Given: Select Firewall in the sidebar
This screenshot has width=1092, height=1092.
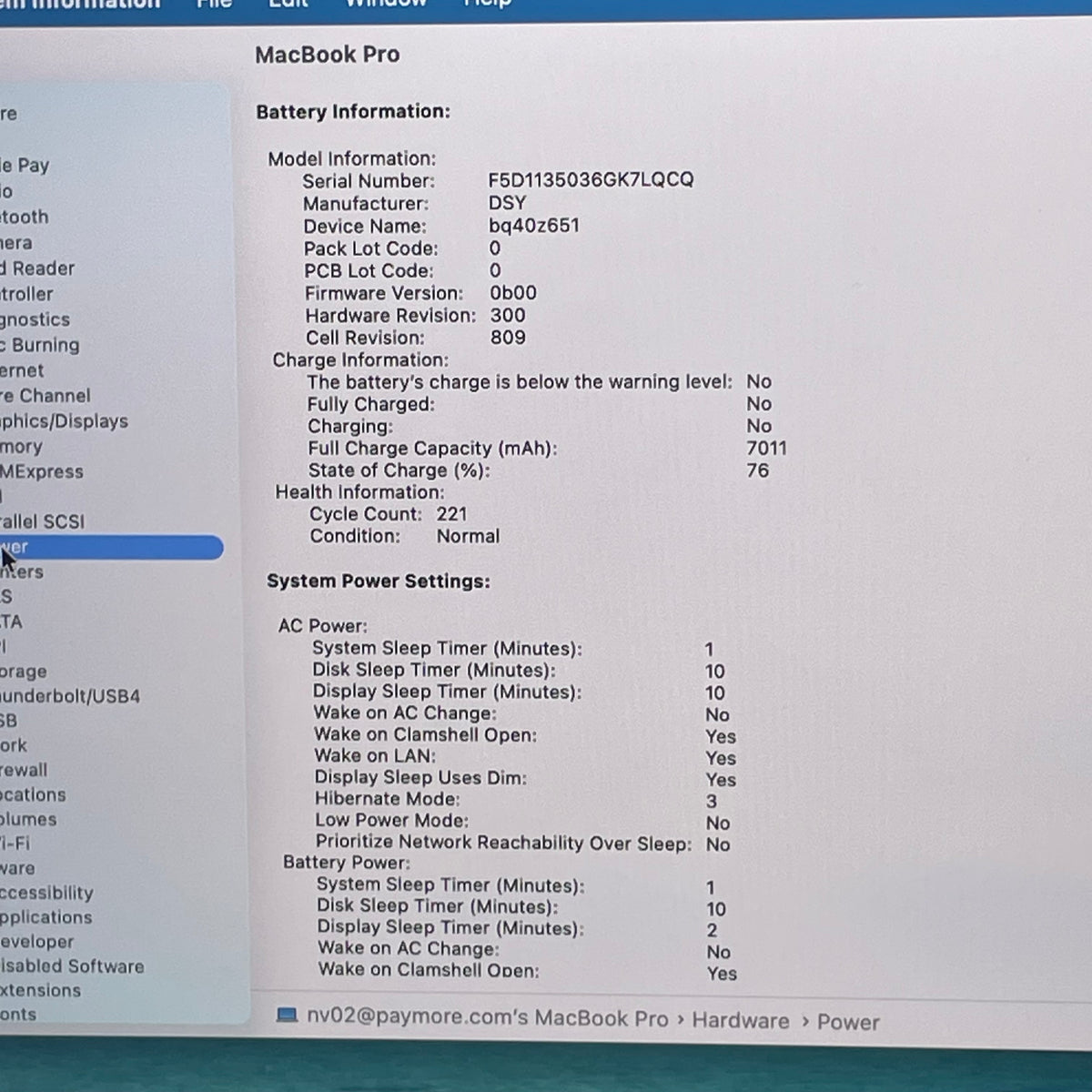Looking at the screenshot, I should tap(24, 770).
